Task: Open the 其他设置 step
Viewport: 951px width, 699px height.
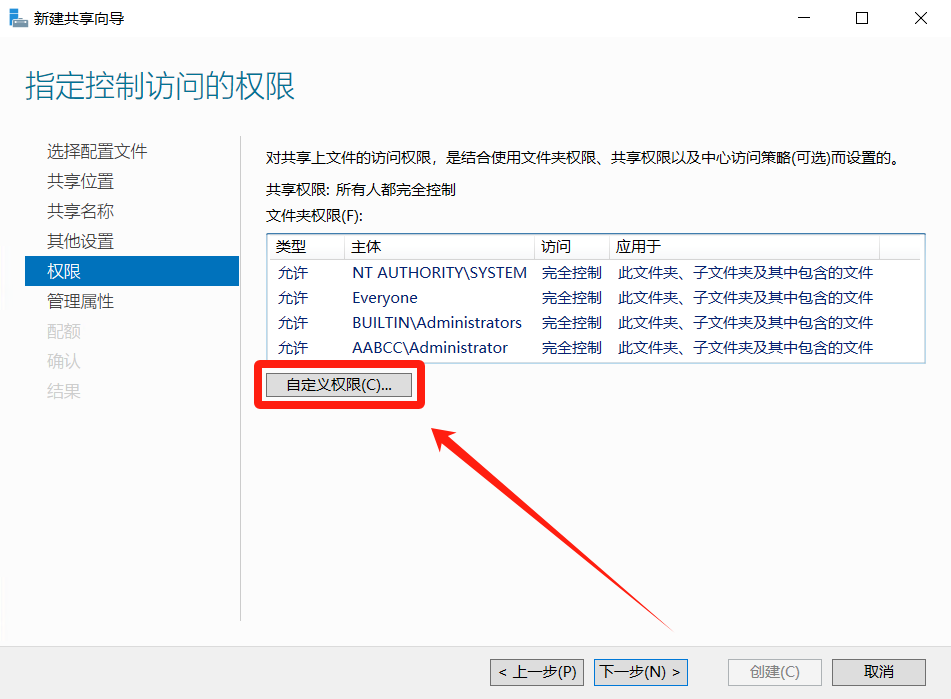Action: point(80,241)
